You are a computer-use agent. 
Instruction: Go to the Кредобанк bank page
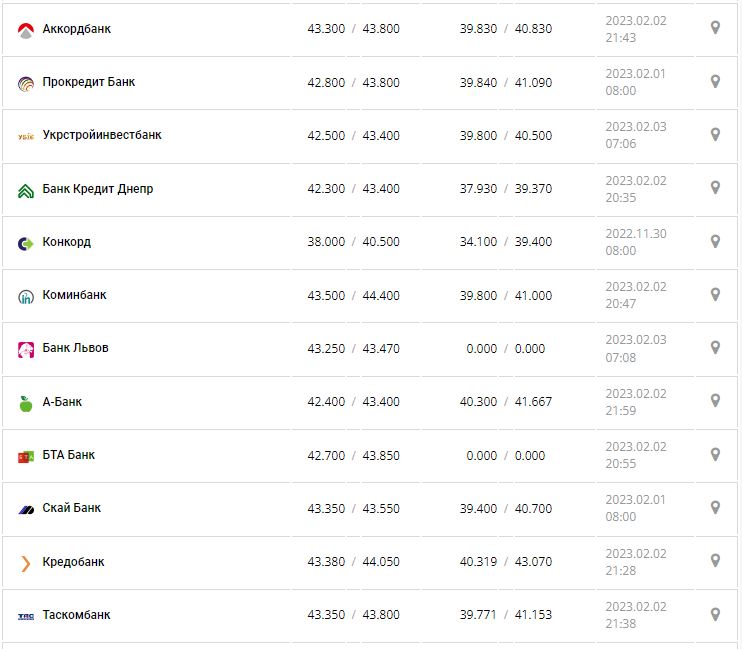click(x=73, y=562)
